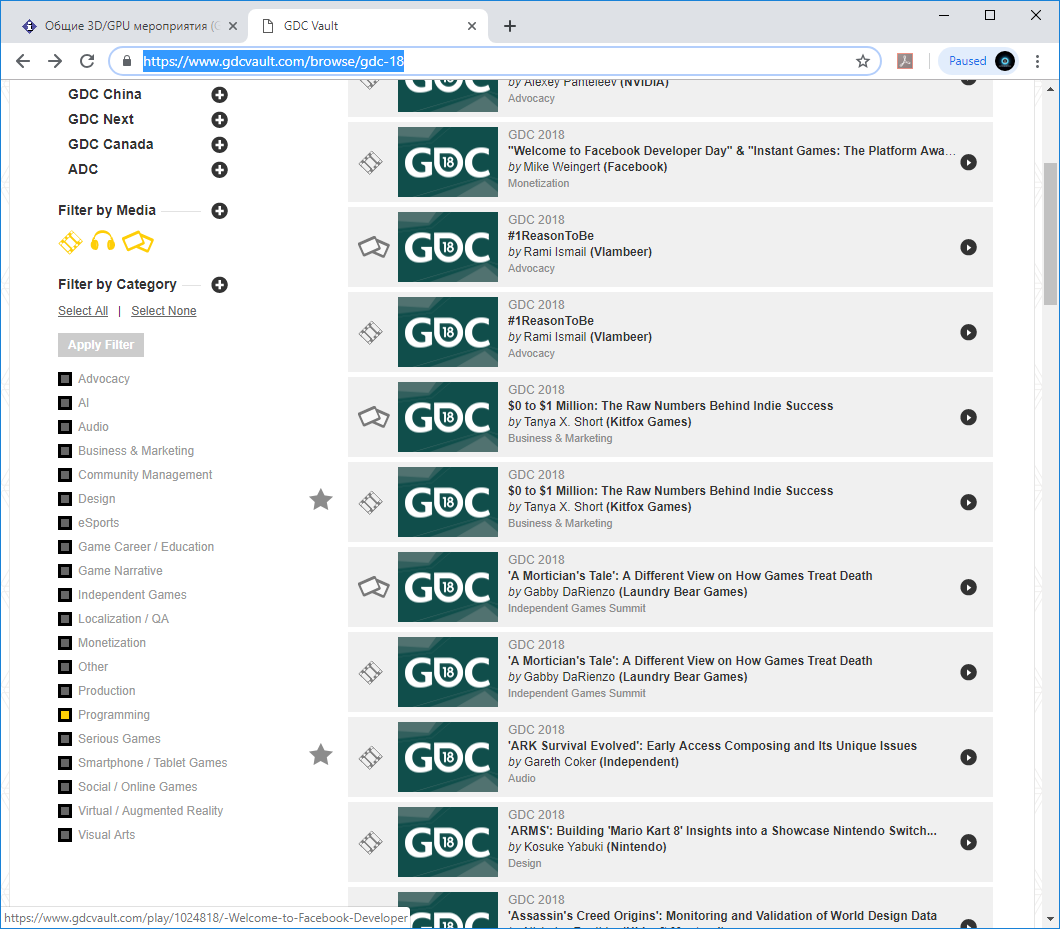Viewport: 1060px width, 929px height.
Task: Toggle the Visual Arts category checkbox
Action: tap(65, 835)
